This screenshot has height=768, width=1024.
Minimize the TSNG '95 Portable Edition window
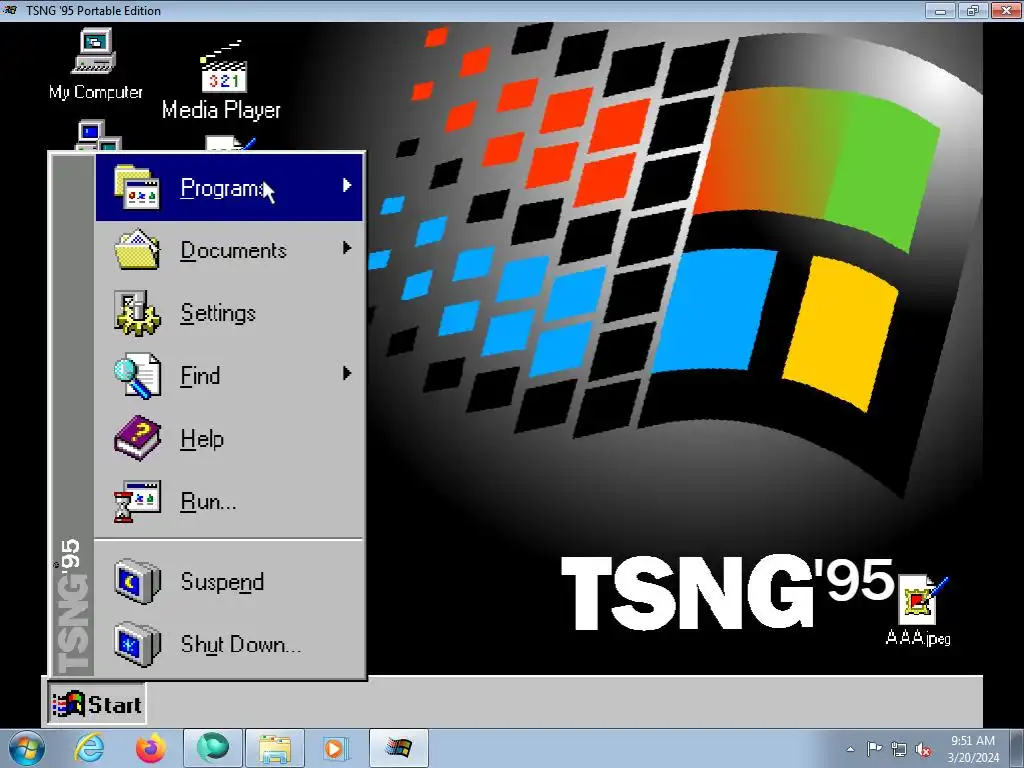[x=940, y=10]
